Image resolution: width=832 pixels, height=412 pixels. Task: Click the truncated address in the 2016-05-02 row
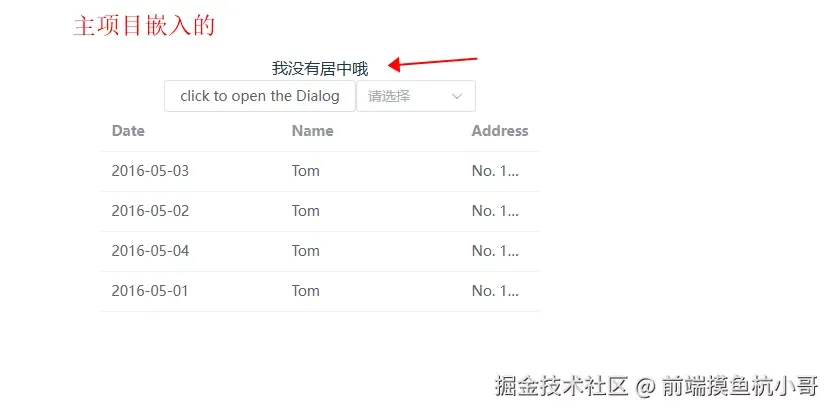click(495, 211)
